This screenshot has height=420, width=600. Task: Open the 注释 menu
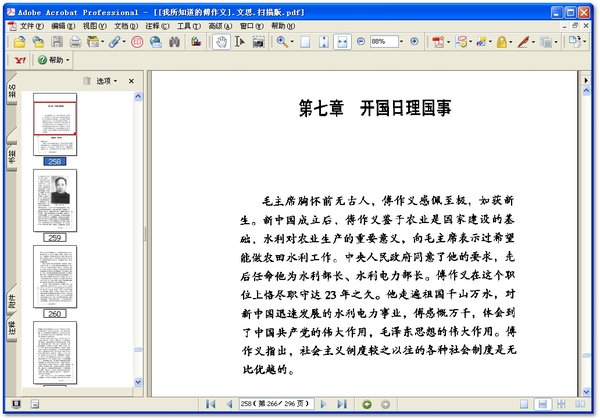pos(157,26)
